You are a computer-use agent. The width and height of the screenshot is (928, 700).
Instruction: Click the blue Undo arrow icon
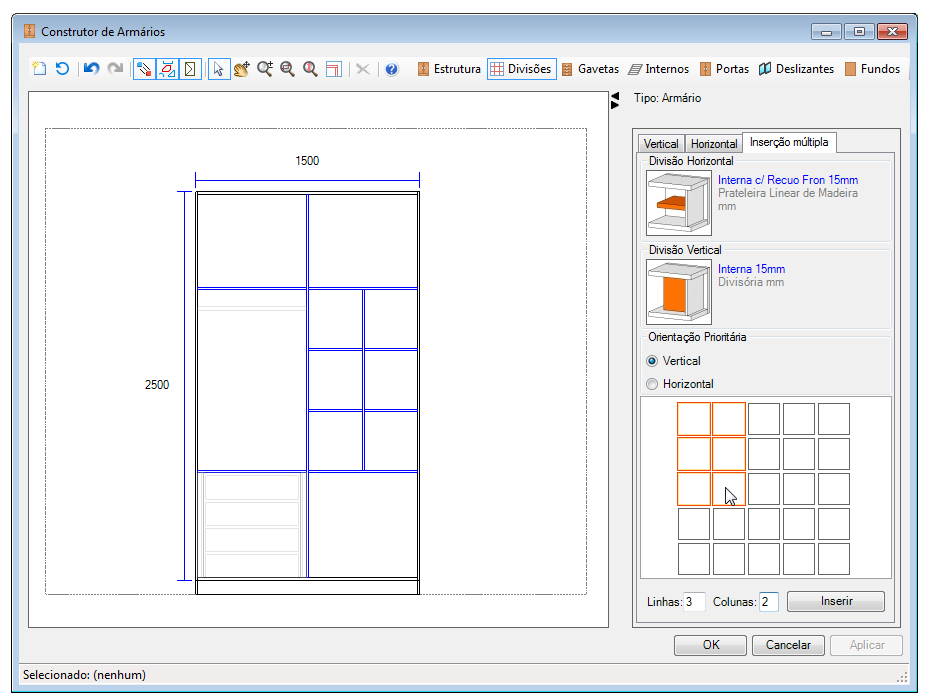91,69
